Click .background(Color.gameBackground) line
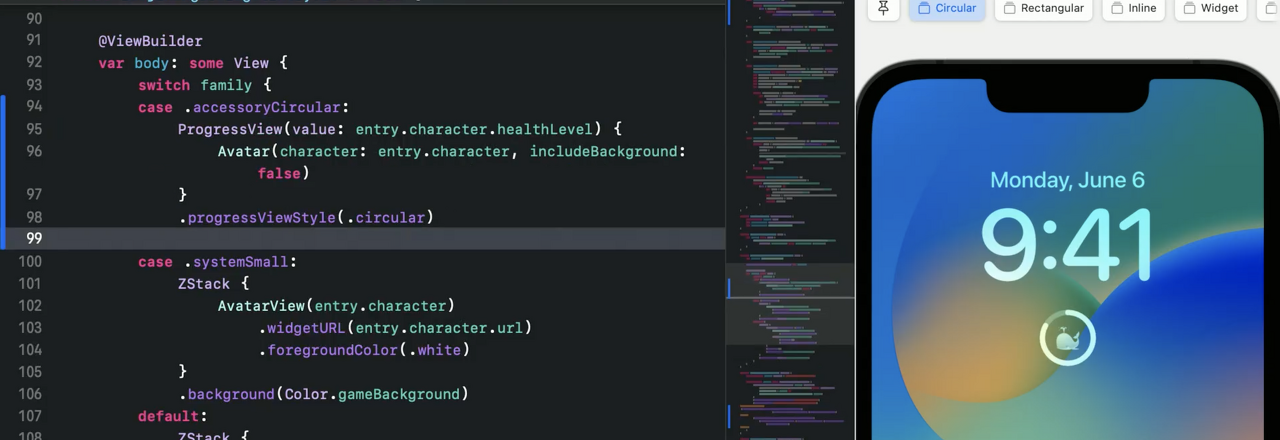Image resolution: width=1280 pixels, height=440 pixels. point(323,394)
